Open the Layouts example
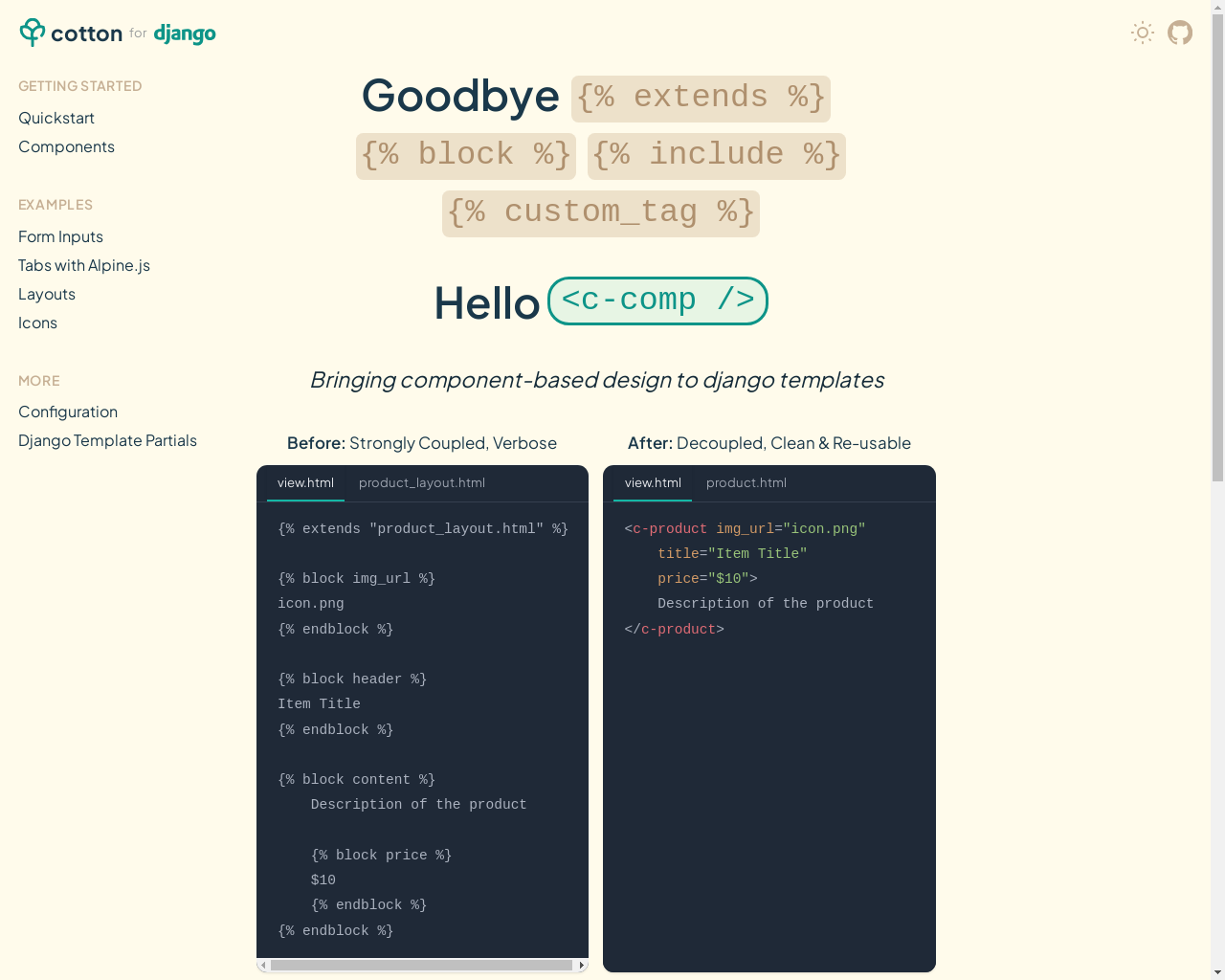The width and height of the screenshot is (1225, 980). point(47,294)
